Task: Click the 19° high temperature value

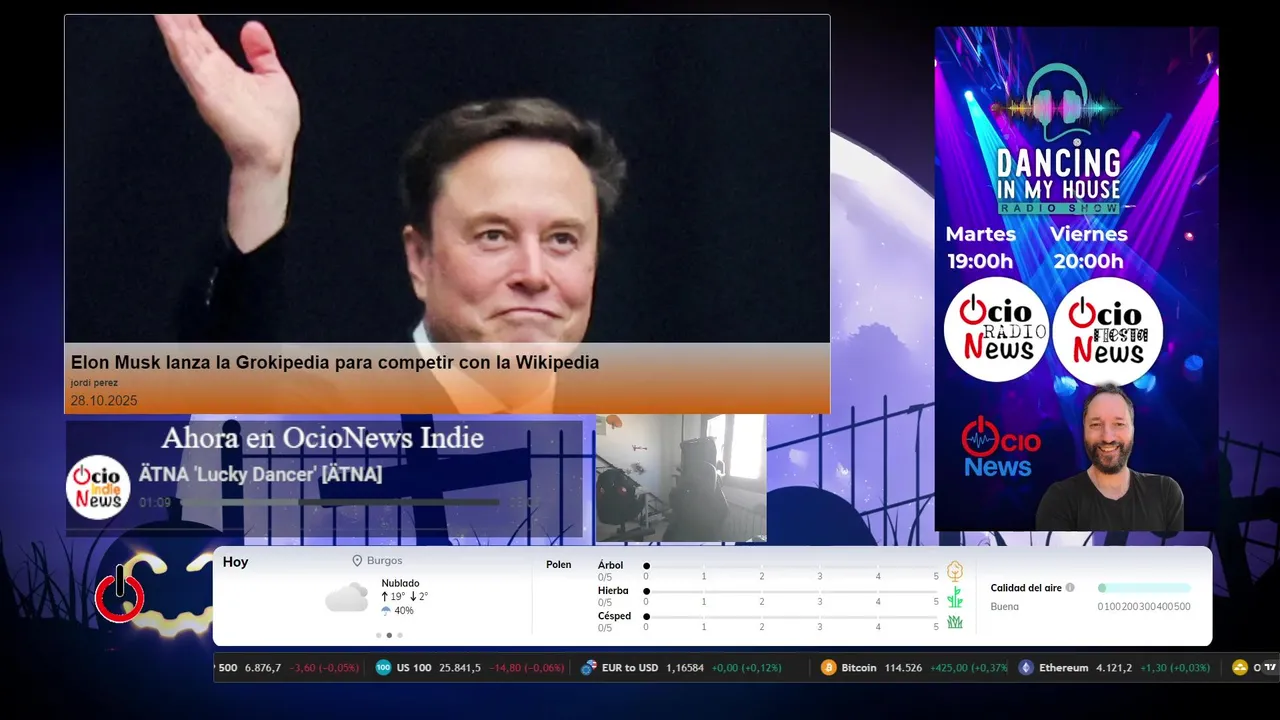Action: pyautogui.click(x=396, y=597)
